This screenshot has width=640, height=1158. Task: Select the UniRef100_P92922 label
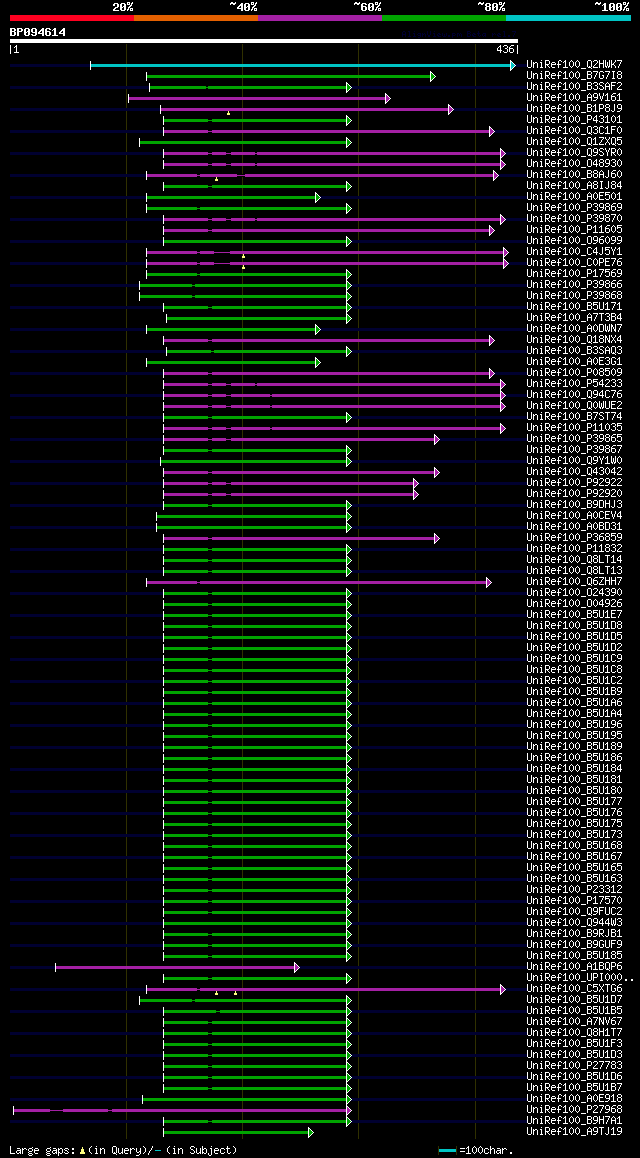574,483
